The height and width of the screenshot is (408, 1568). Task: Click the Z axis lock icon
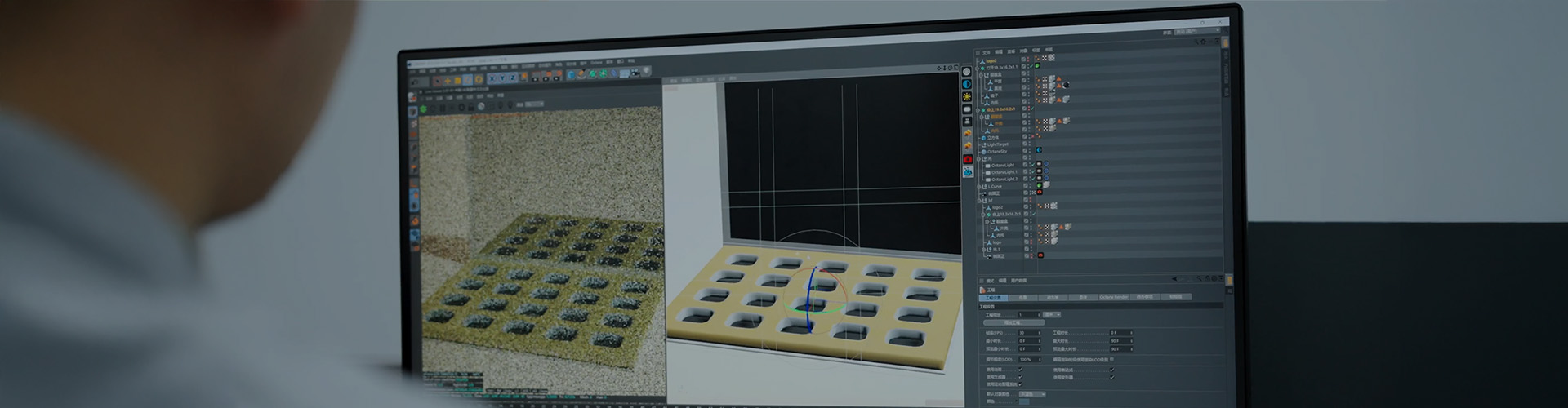click(513, 78)
